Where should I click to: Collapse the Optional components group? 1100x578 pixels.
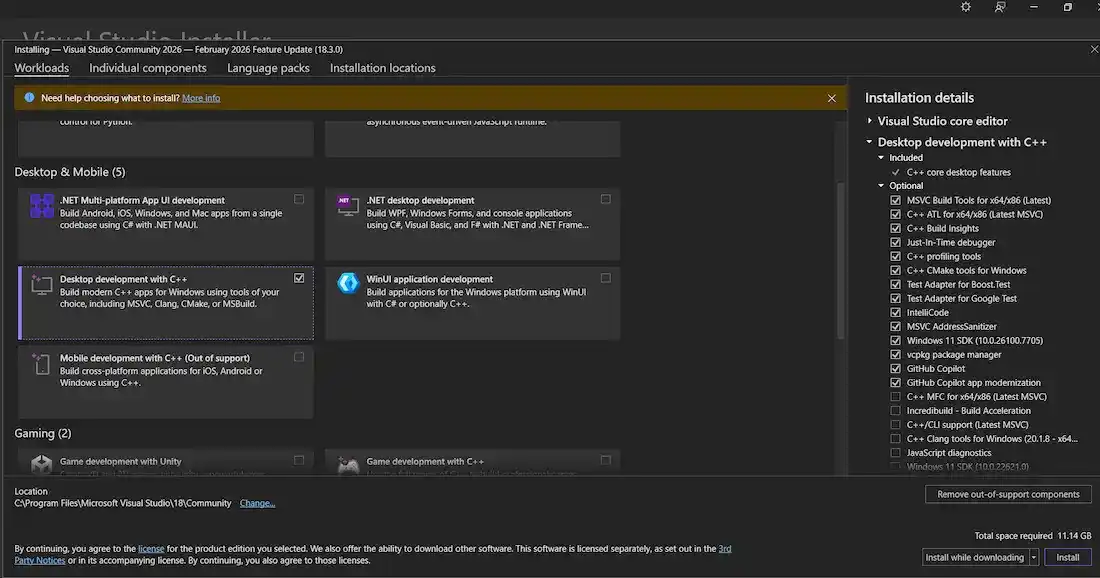tap(881, 186)
